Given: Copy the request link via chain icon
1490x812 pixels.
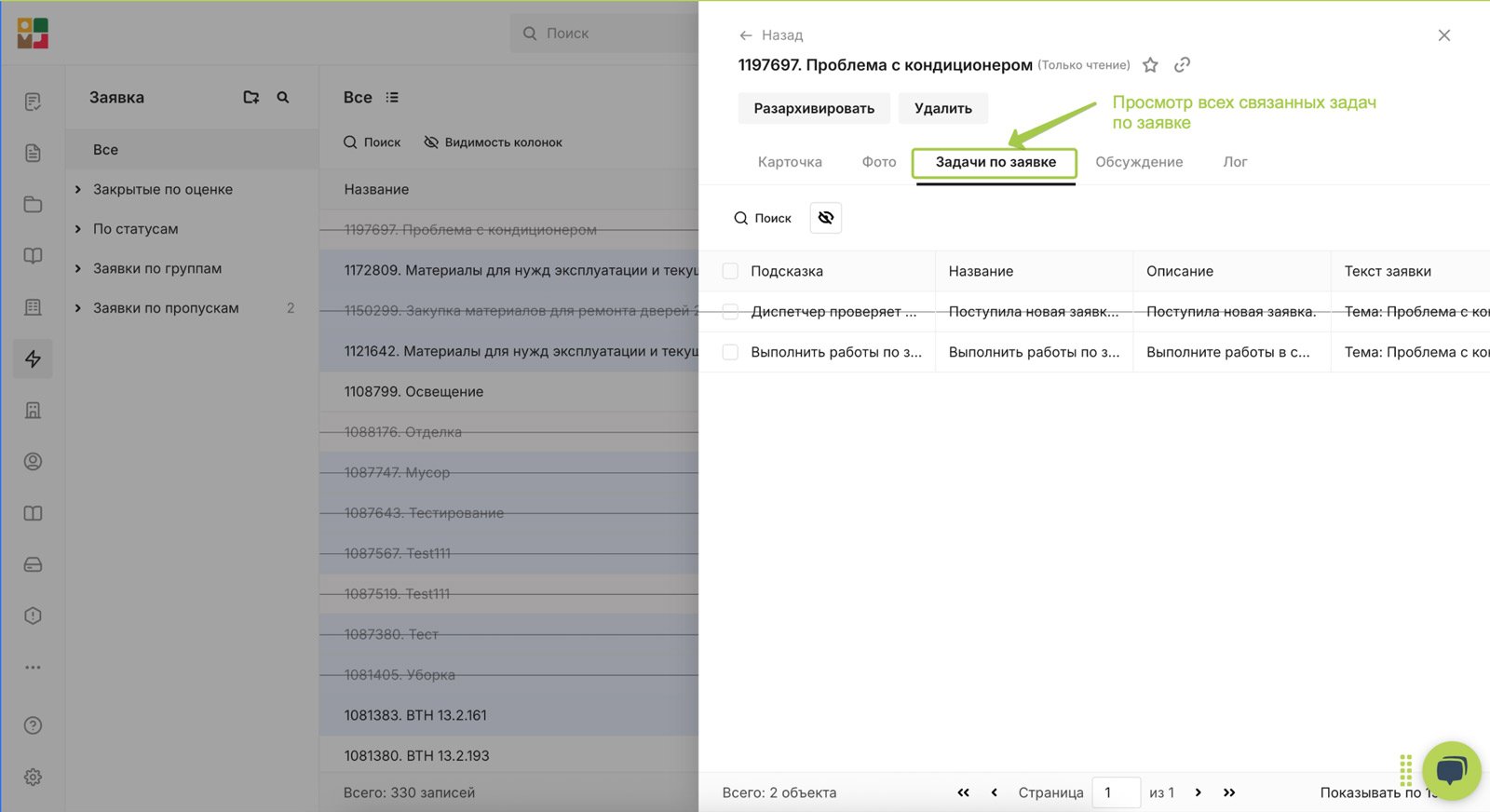Looking at the screenshot, I should [1182, 65].
